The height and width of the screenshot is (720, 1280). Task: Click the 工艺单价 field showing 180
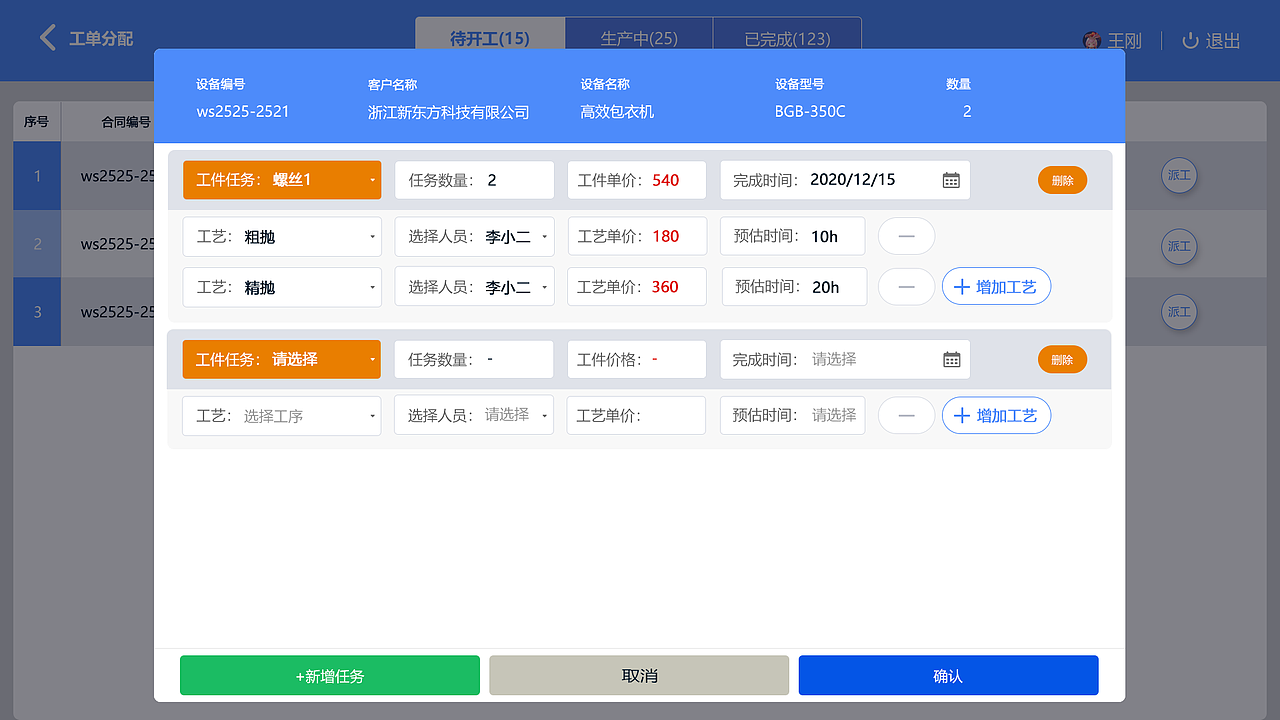[637, 236]
